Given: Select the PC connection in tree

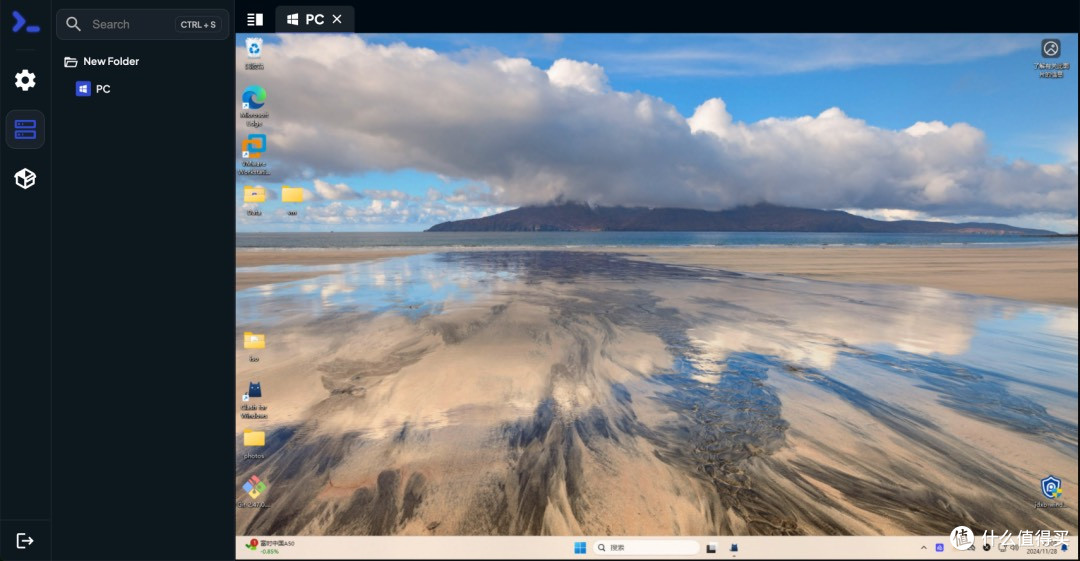Looking at the screenshot, I should pyautogui.click(x=93, y=89).
